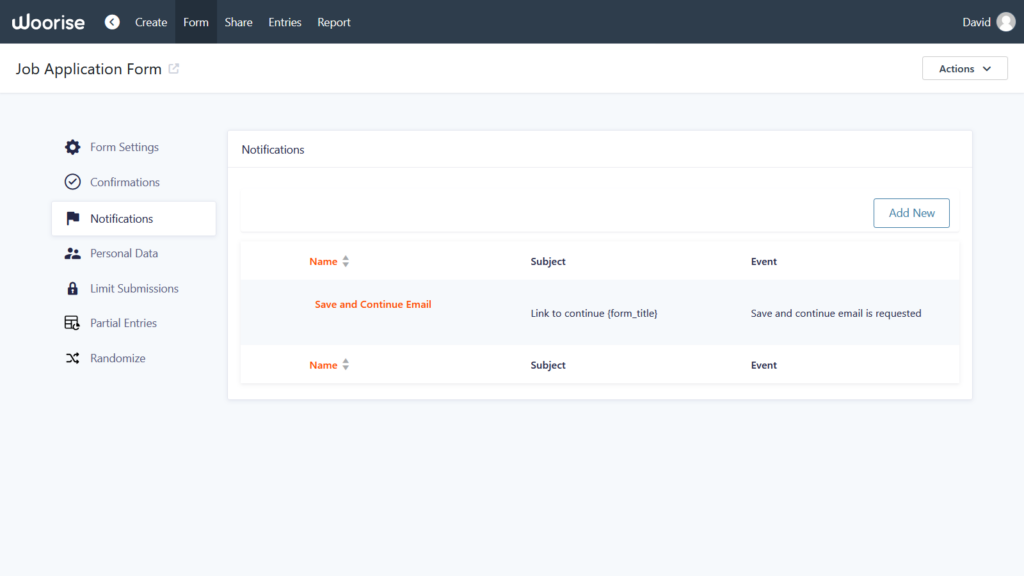Viewport: 1024px width, 576px height.
Task: Click the Form Settings gear icon
Action: coord(72,147)
